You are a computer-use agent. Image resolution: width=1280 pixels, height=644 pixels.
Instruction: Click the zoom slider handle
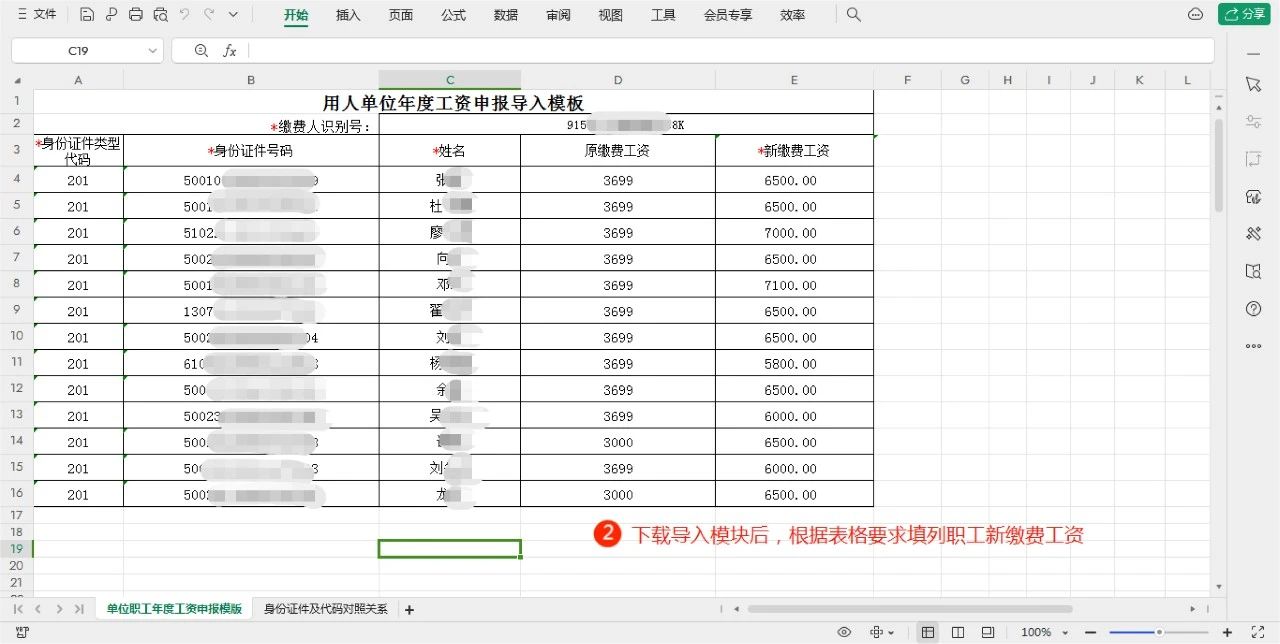click(x=1159, y=632)
